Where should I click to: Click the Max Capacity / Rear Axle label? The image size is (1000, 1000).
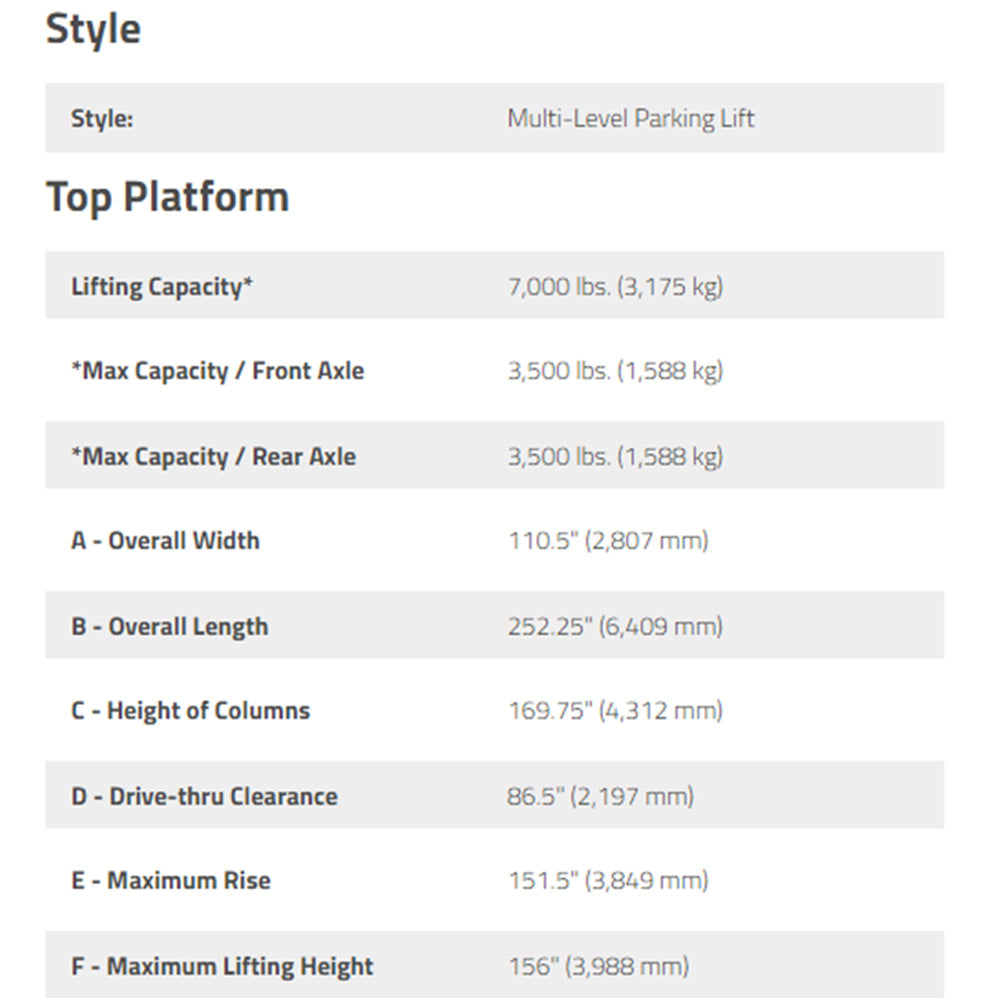click(x=214, y=457)
